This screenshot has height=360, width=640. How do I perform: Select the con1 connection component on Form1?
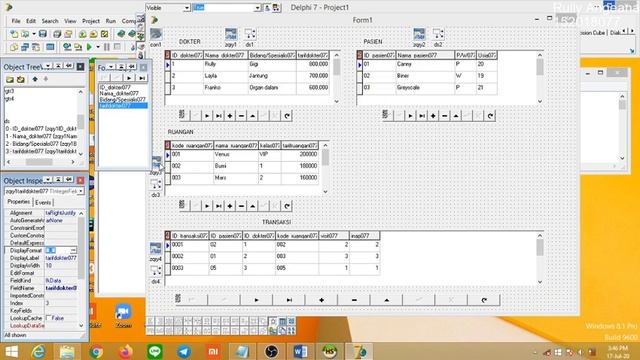156,34
